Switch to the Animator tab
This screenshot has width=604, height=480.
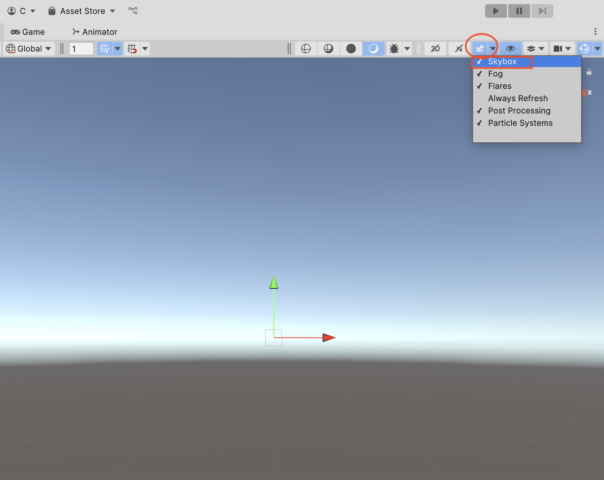(x=95, y=32)
